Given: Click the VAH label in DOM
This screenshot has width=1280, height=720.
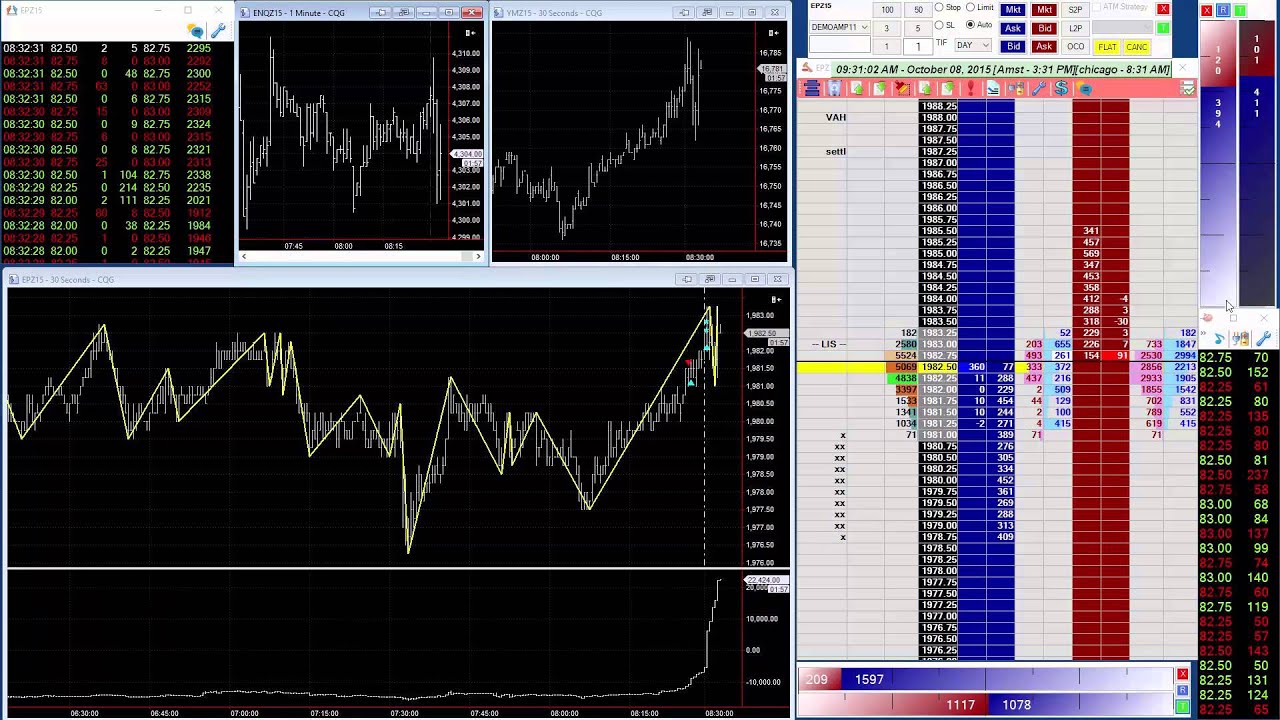Looking at the screenshot, I should click(x=836, y=117).
